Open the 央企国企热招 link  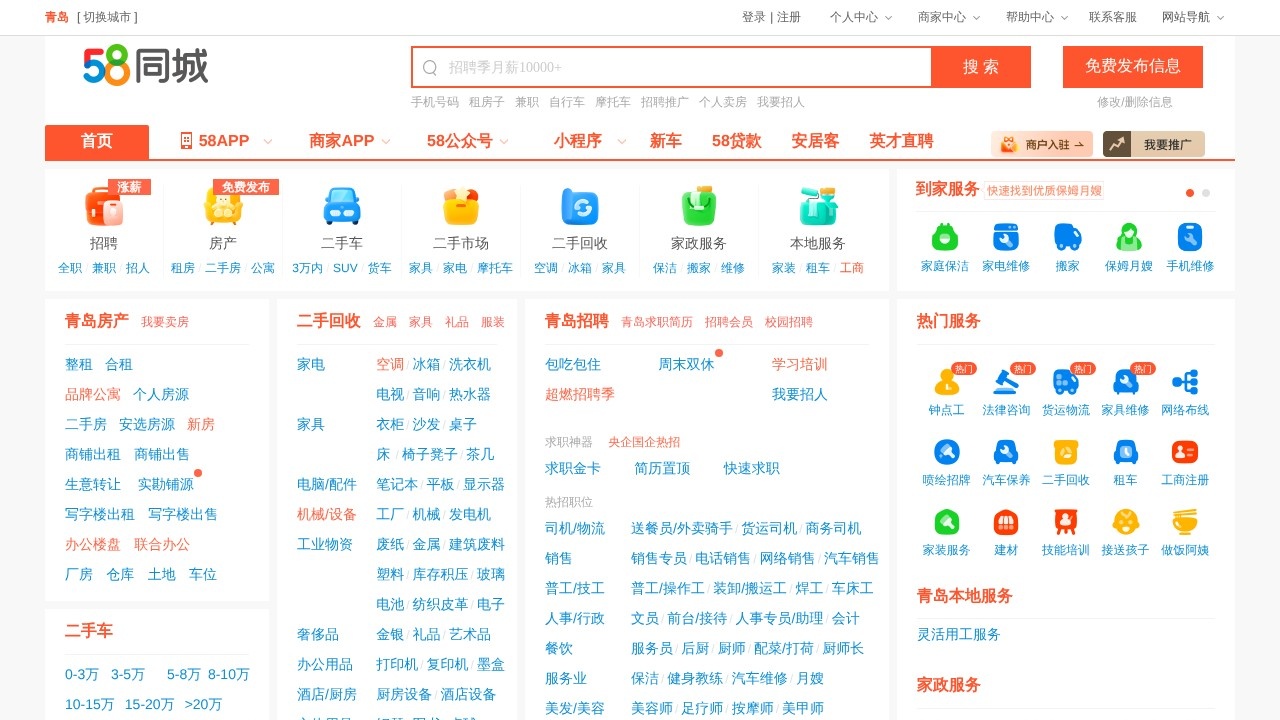(x=644, y=442)
